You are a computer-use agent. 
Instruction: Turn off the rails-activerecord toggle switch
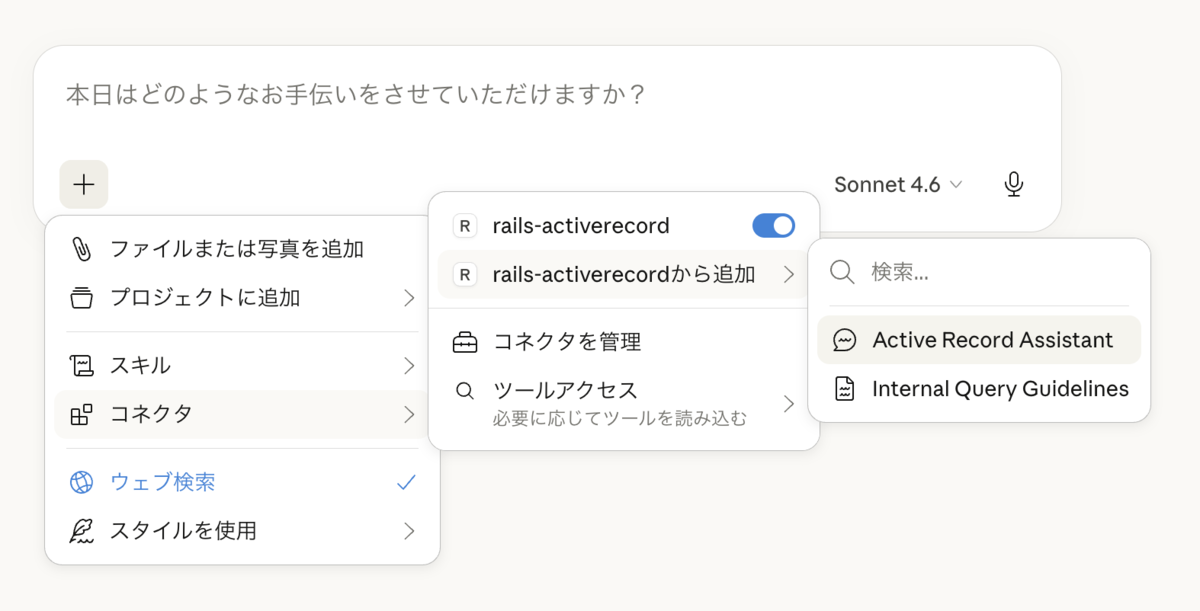pos(773,226)
